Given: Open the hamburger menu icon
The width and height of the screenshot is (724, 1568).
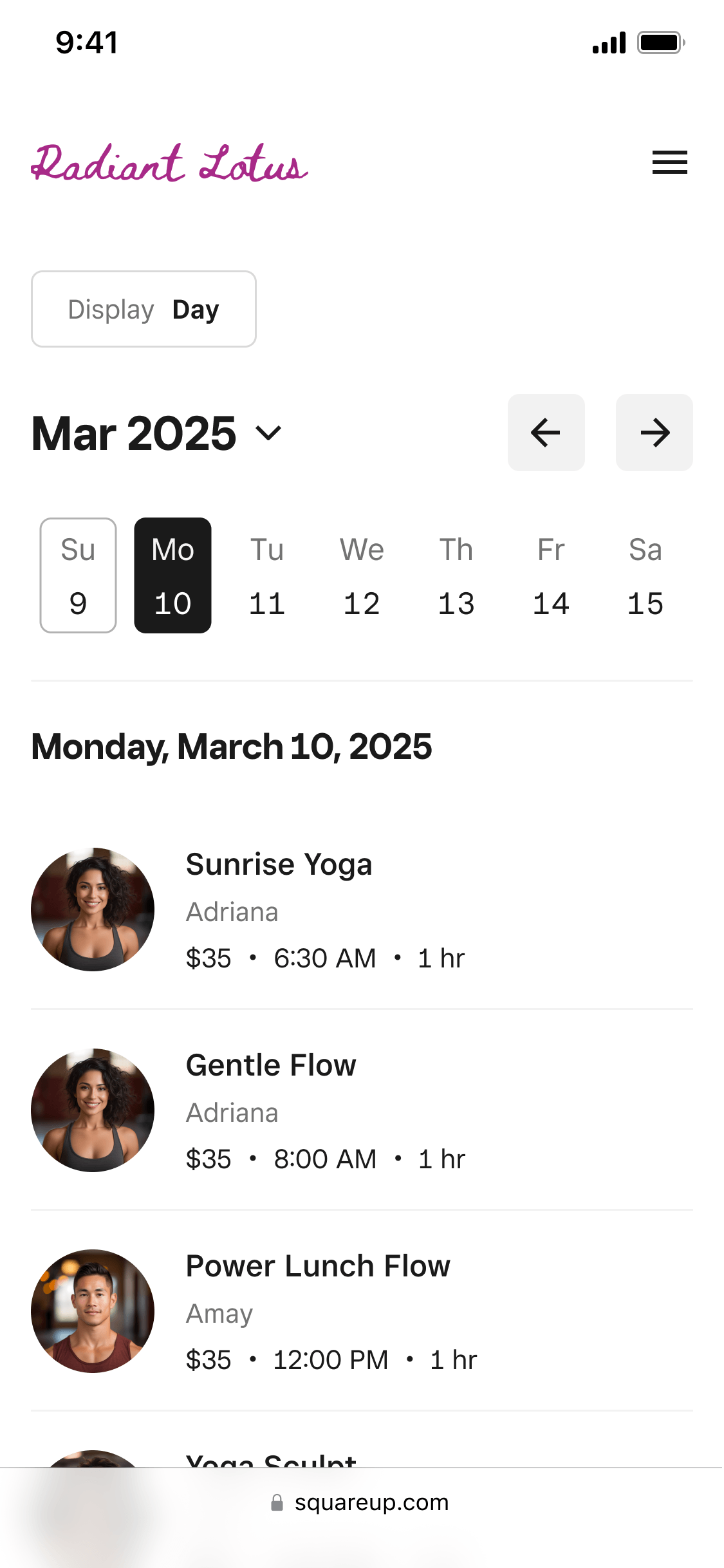Looking at the screenshot, I should coord(669,162).
